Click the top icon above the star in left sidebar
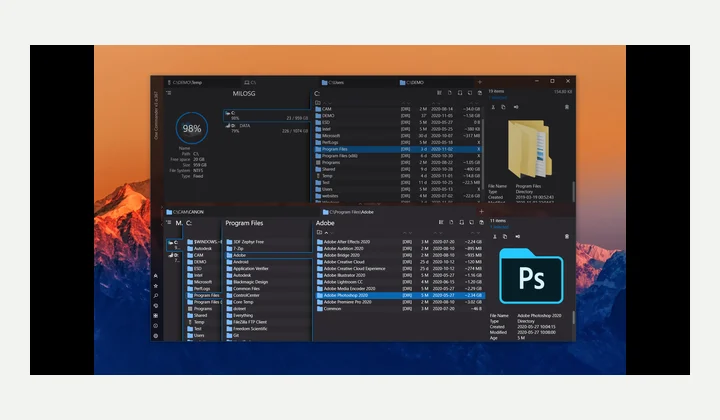Image resolution: width=720 pixels, height=420 pixels. (156, 275)
